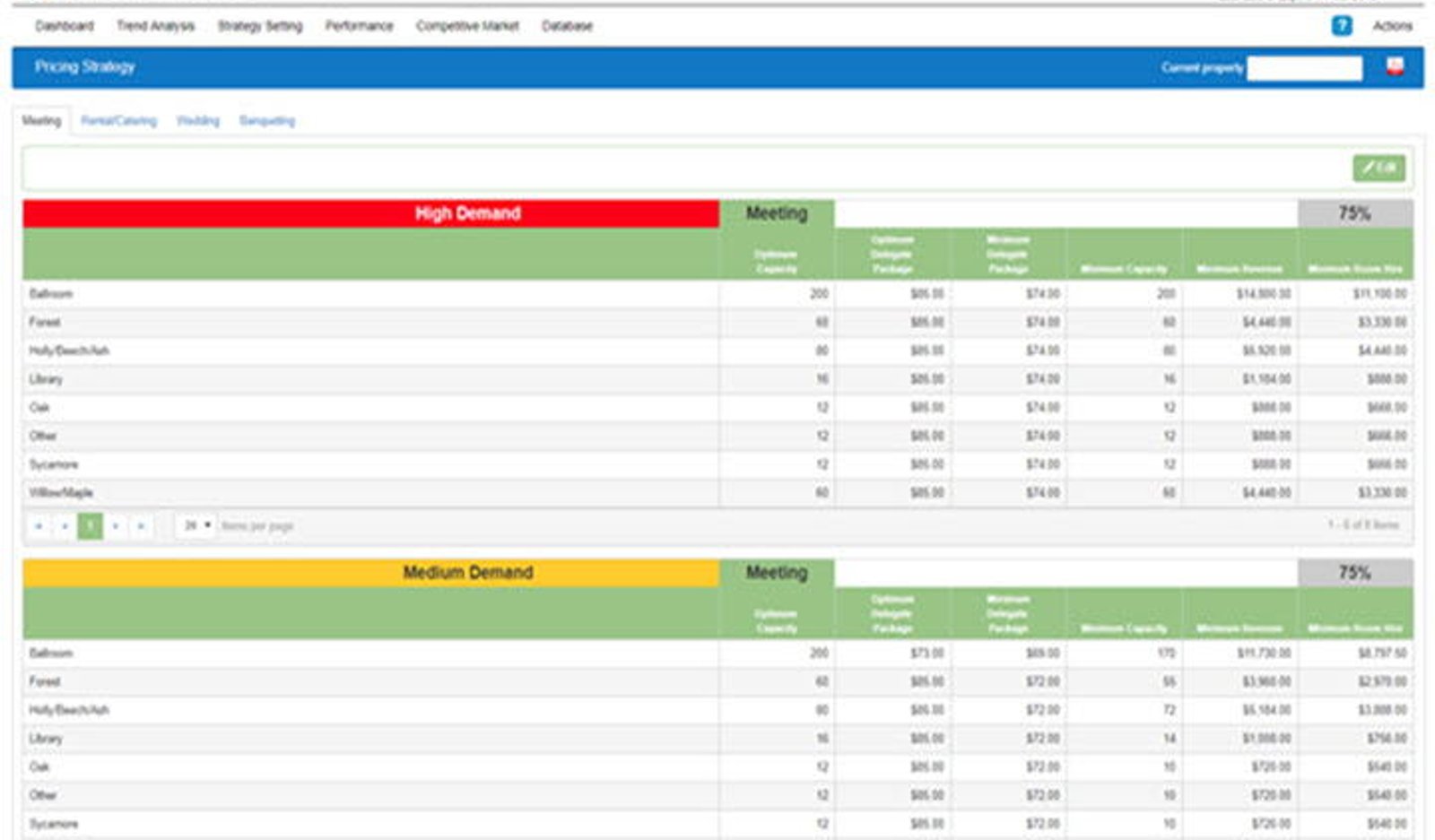Click Minimum Capacity column header, Medium Demand table
The height and width of the screenshot is (840, 1435).
(x=1124, y=614)
